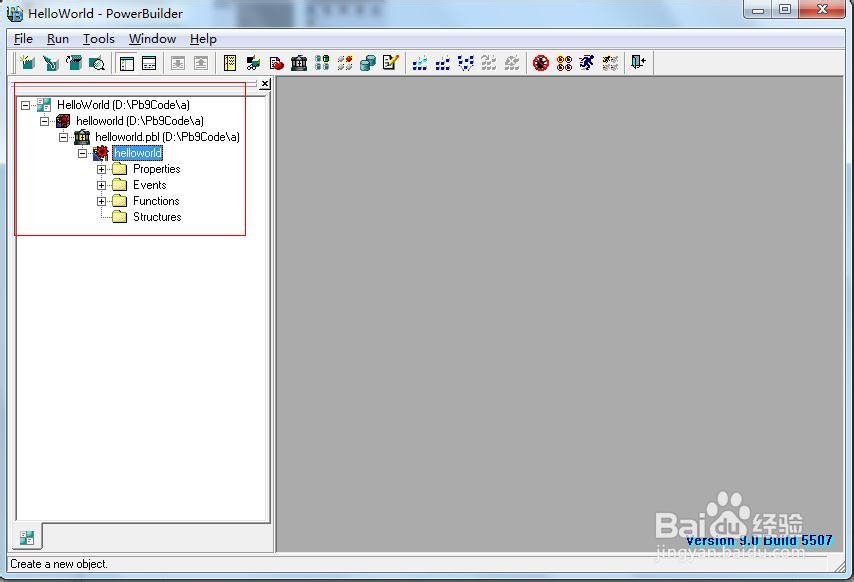The width and height of the screenshot is (854, 582).
Task: Open the Browser toolbar icon
Action: tap(253, 63)
